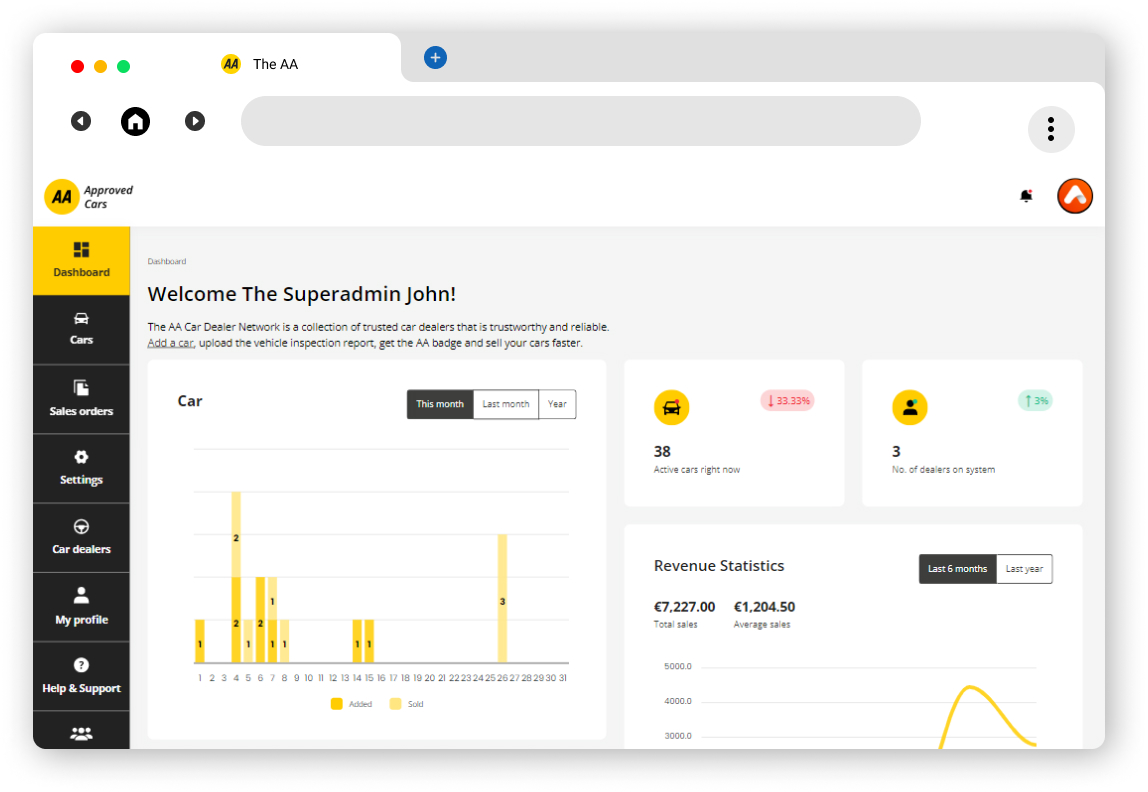Toggle the Sold legend swatch
Screen dimensions: 1148x792
pos(395,704)
